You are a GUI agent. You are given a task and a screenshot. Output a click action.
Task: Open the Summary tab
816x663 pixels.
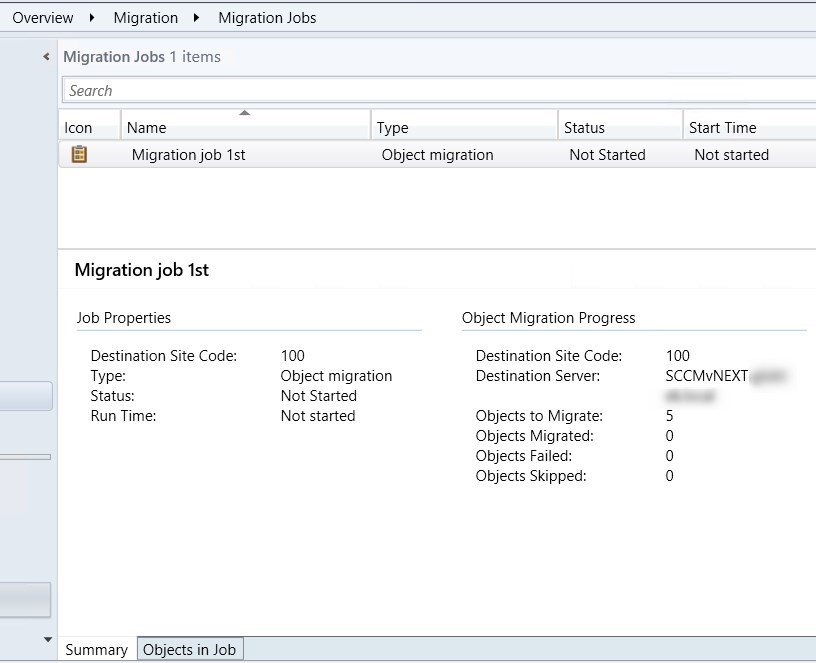coord(96,649)
